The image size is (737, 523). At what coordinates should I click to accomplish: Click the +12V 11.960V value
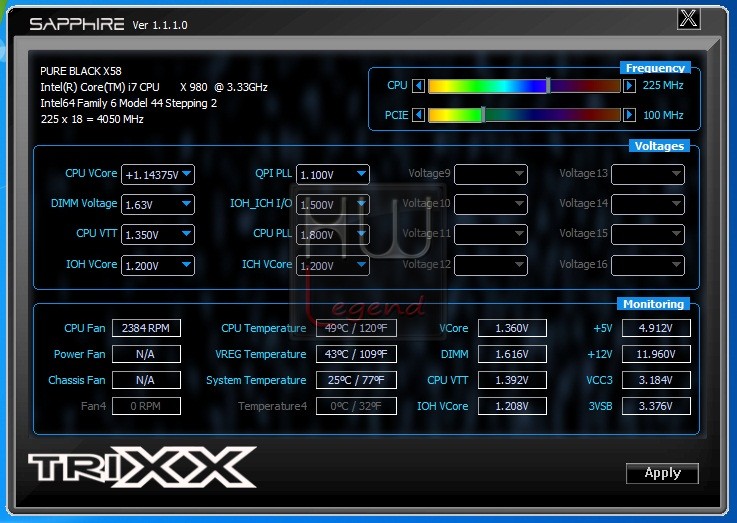(656, 354)
